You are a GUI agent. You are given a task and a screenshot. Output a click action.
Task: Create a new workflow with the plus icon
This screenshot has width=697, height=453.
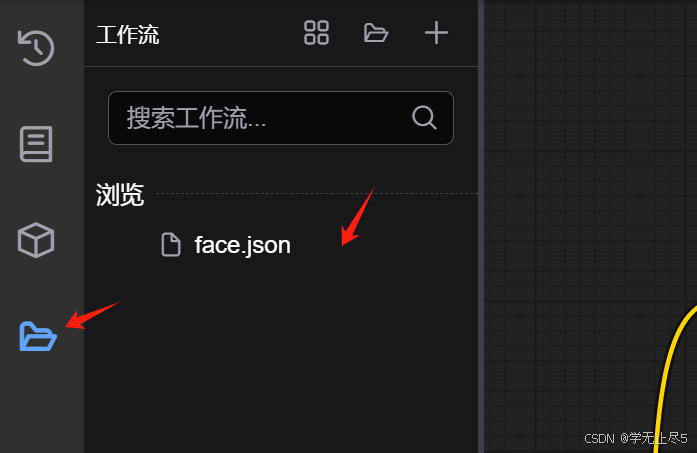coord(436,33)
